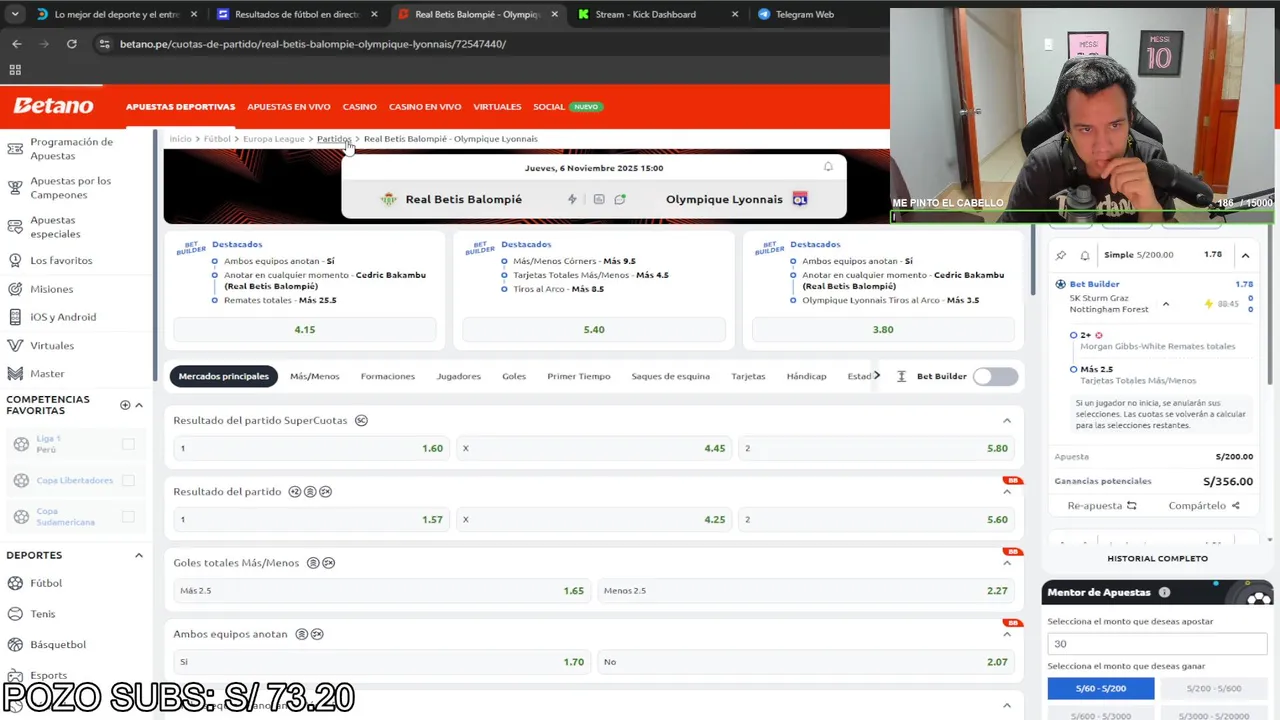Viewport: 1280px width, 720px height.
Task: Select Ambos equipos anotan No at 2.07
Action: pyautogui.click(x=806, y=662)
